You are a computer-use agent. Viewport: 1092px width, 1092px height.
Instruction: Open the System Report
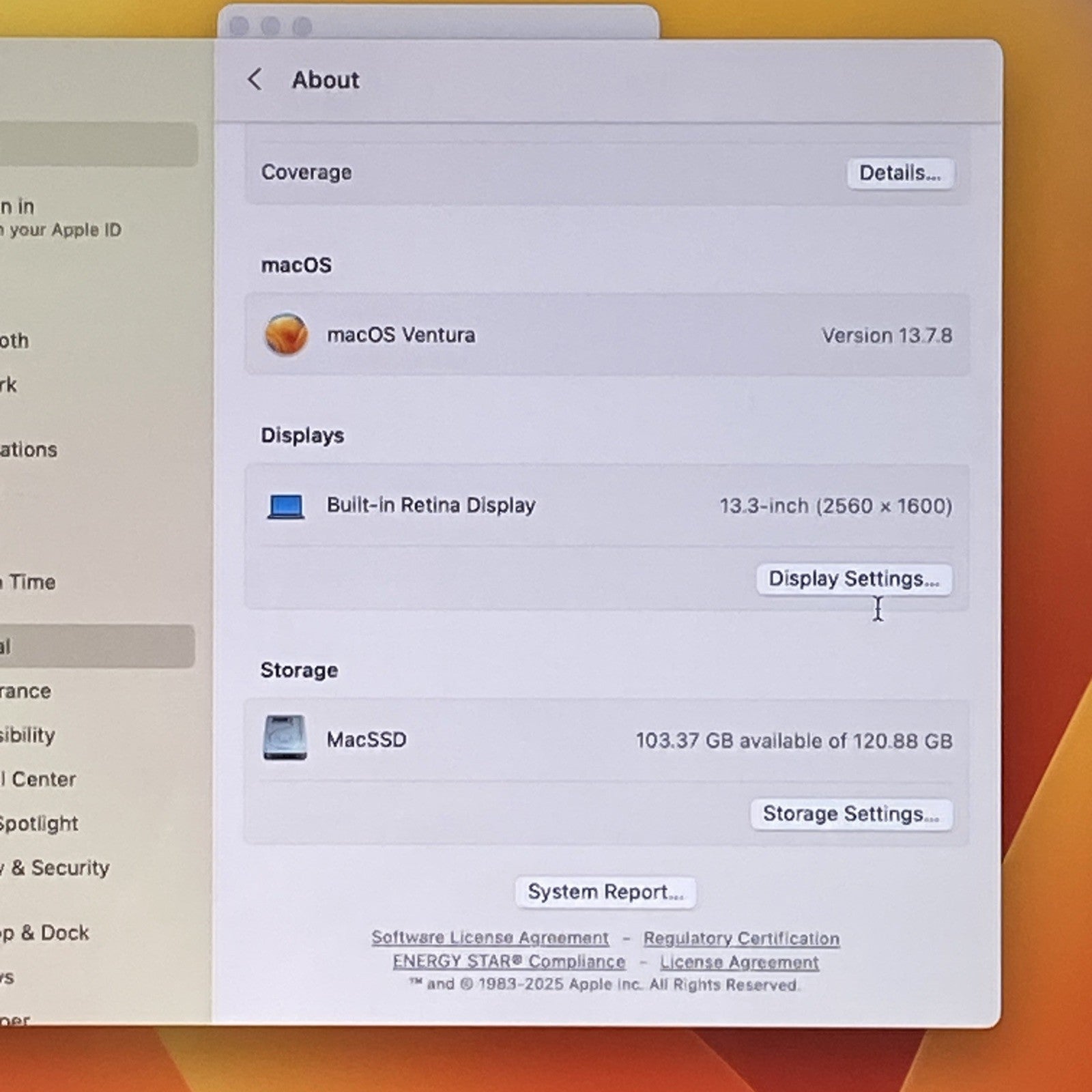[x=605, y=892]
